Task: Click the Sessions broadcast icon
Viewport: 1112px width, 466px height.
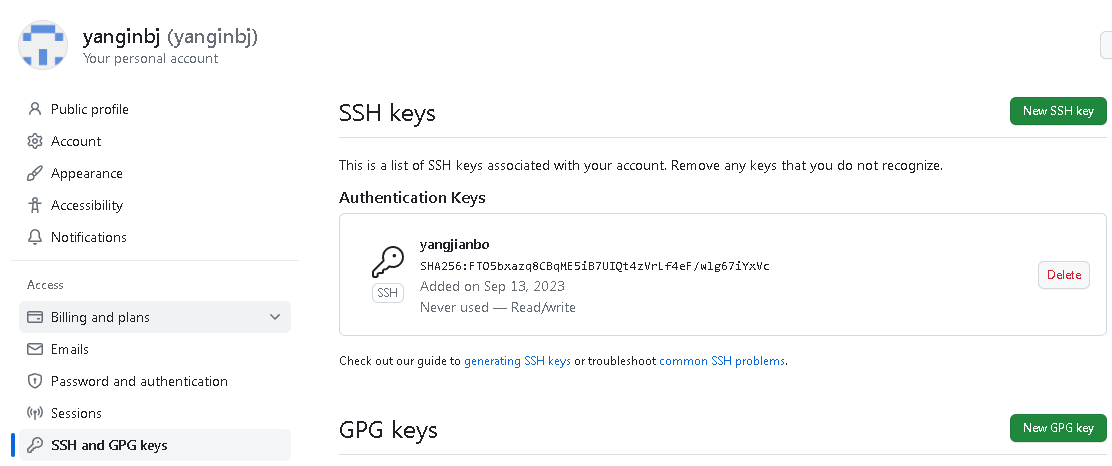Action: 35,413
